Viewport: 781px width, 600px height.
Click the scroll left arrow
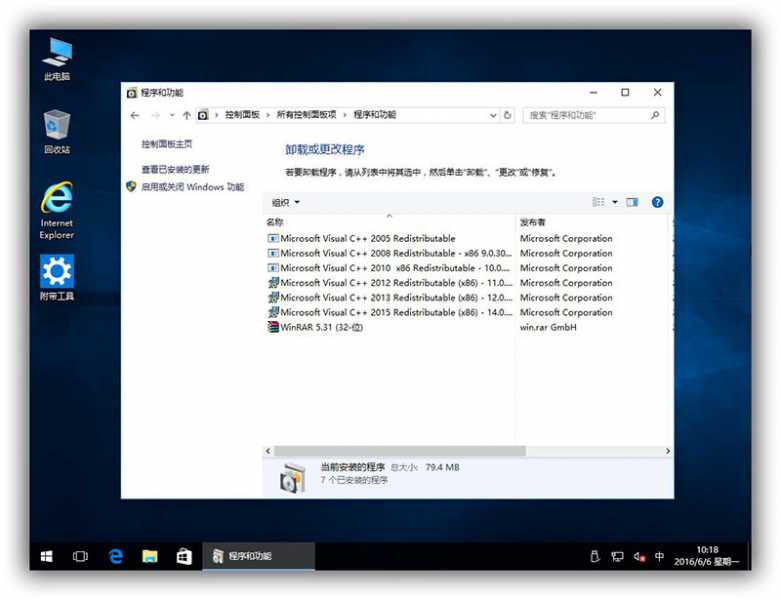pos(268,451)
